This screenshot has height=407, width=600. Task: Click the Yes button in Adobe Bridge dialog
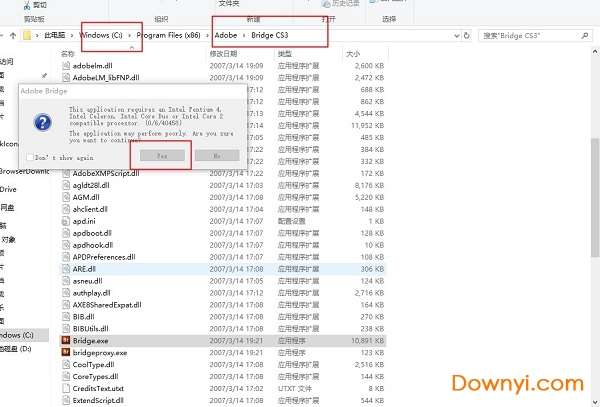[162, 155]
